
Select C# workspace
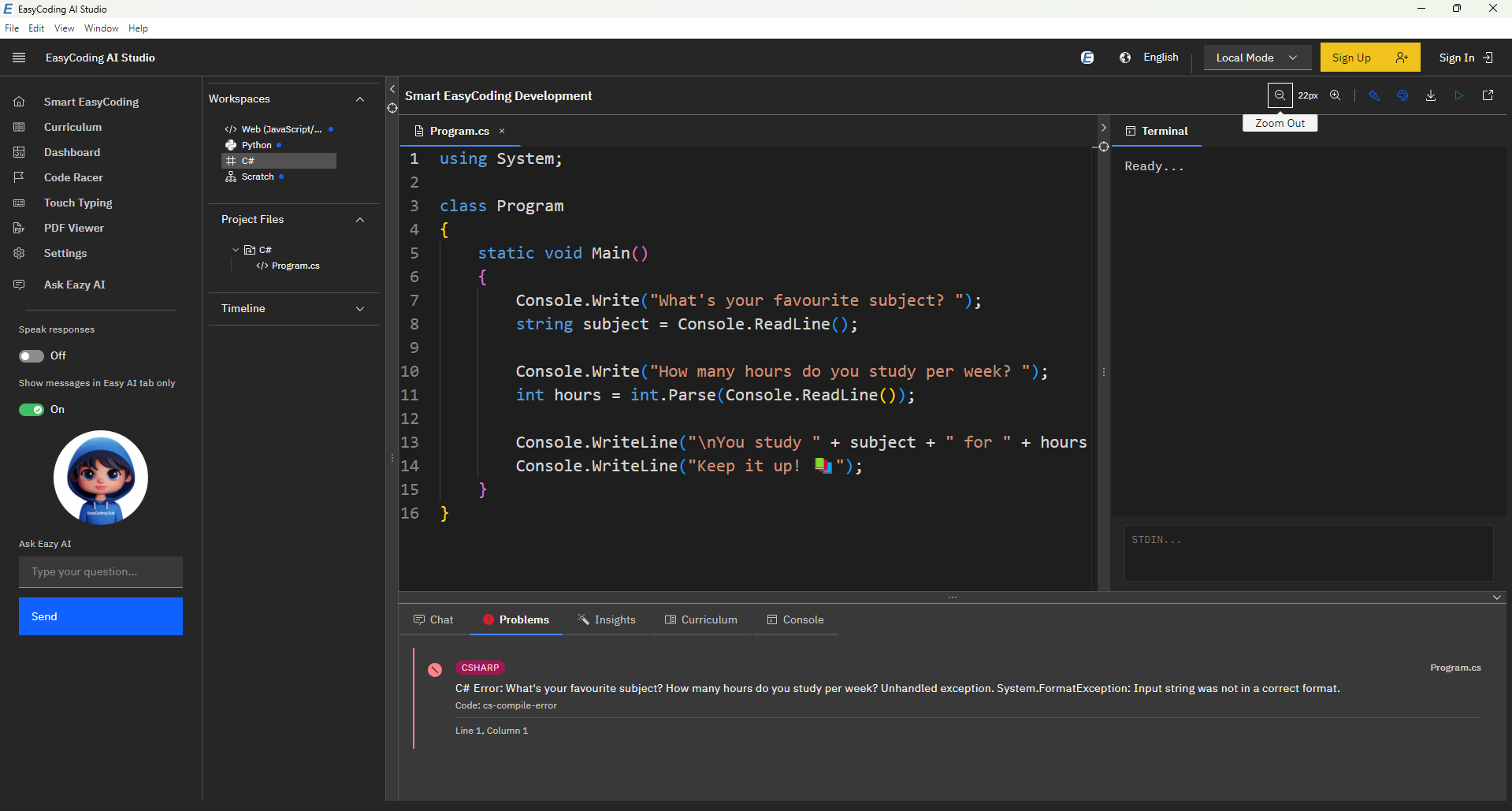pyautogui.click(x=279, y=161)
